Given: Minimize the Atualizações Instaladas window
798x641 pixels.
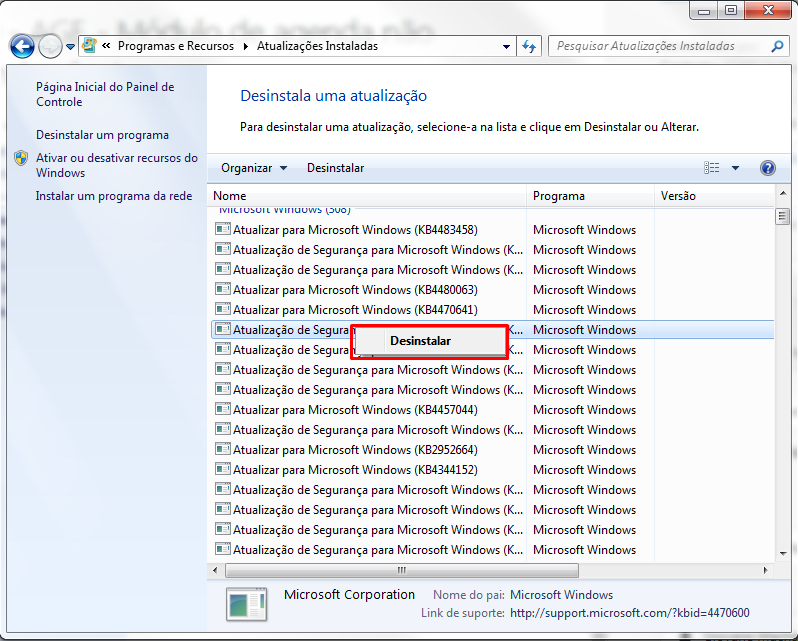Looking at the screenshot, I should pyautogui.click(x=704, y=10).
